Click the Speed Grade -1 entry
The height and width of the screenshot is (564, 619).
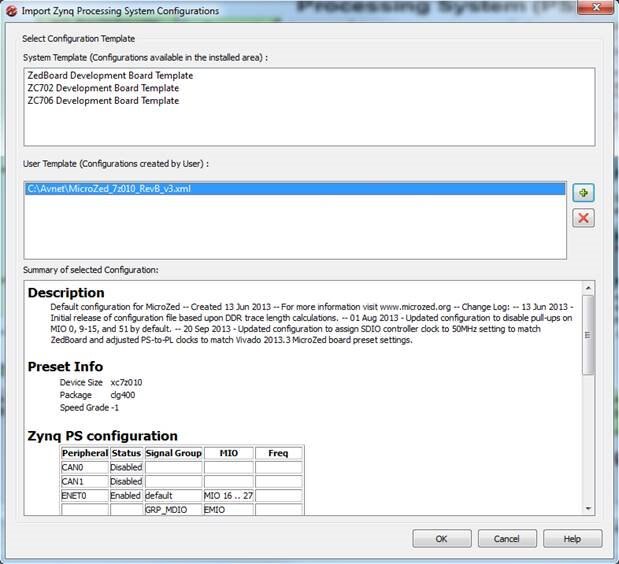pos(89,408)
